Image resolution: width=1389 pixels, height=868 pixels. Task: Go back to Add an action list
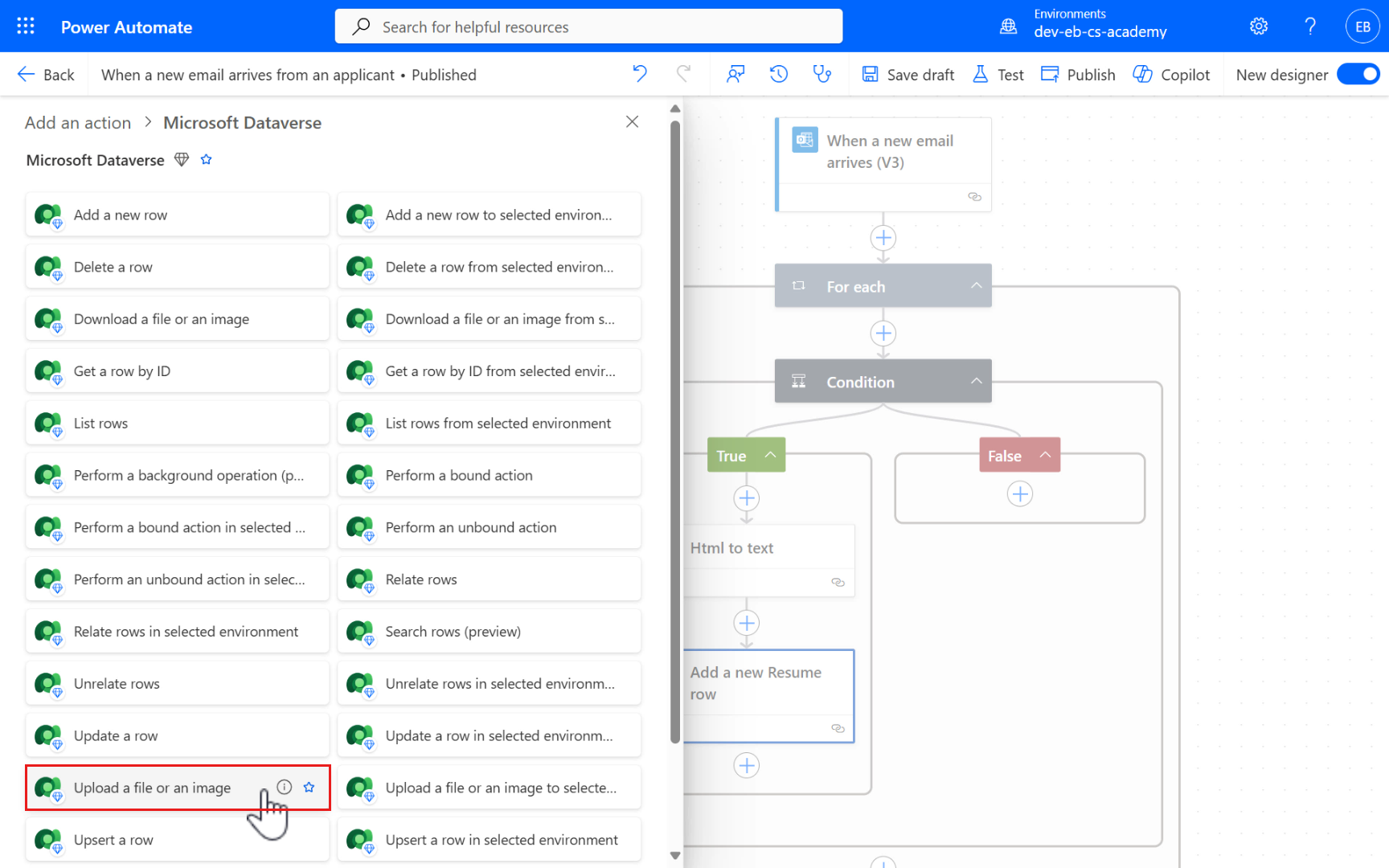[x=77, y=122]
